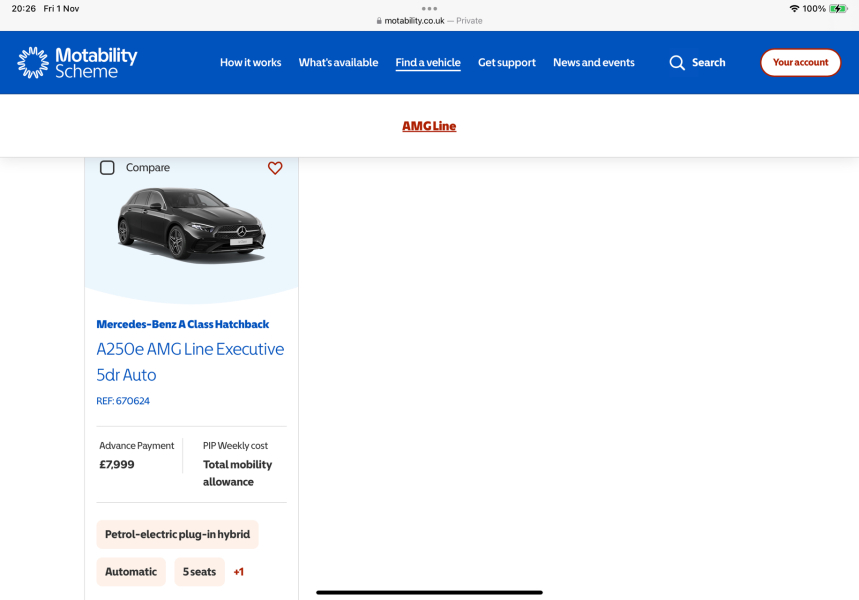The width and height of the screenshot is (859, 600).
Task: Click the £7,999 Advance Payment value
Action: tap(117, 465)
